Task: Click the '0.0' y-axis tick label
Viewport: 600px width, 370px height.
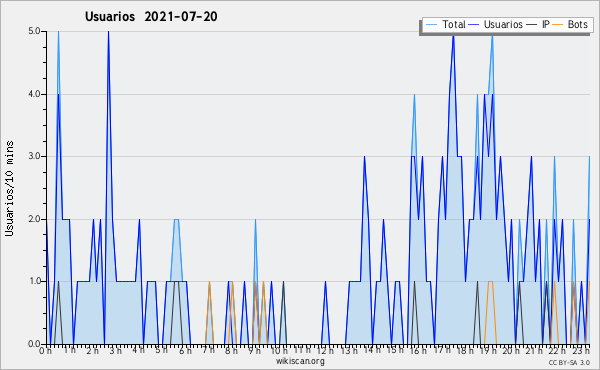Action: tap(34, 344)
